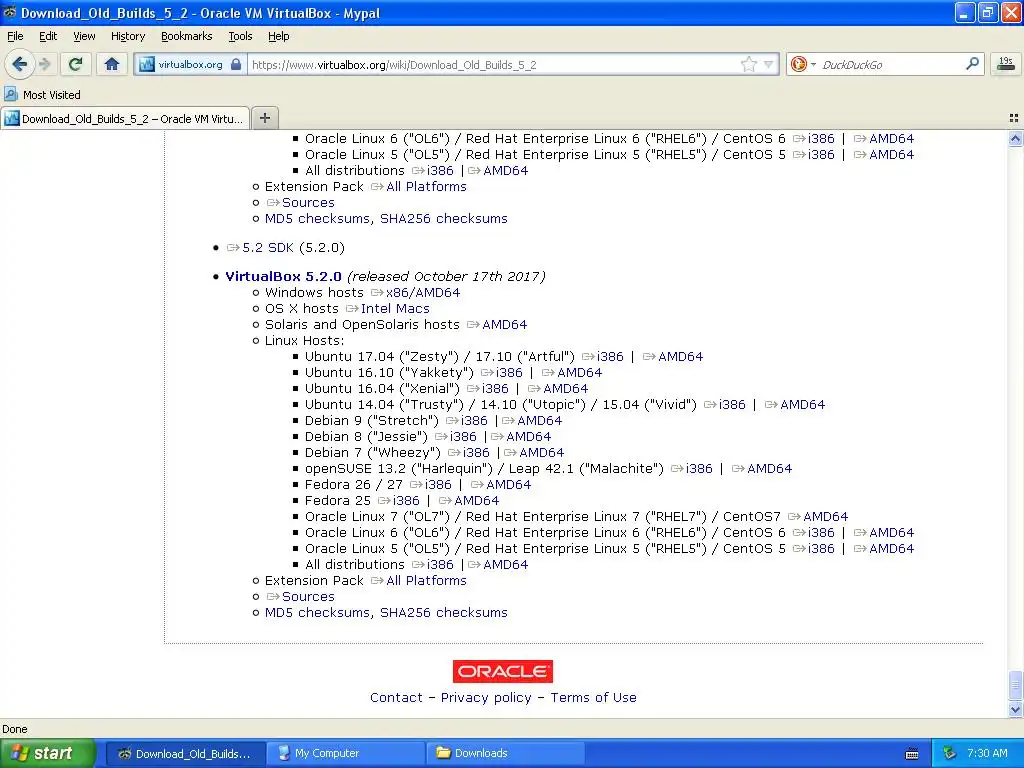Image resolution: width=1024 pixels, height=768 pixels.
Task: Reload the page with the refresh icon
Action: tap(76, 64)
